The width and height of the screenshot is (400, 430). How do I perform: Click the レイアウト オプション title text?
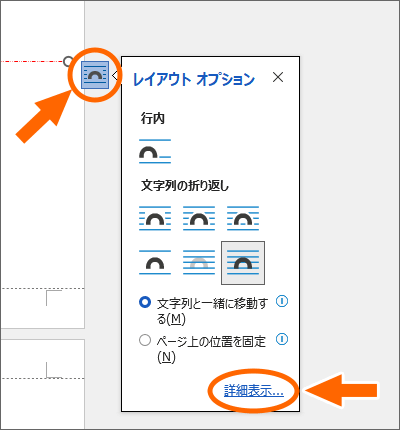tap(194, 79)
